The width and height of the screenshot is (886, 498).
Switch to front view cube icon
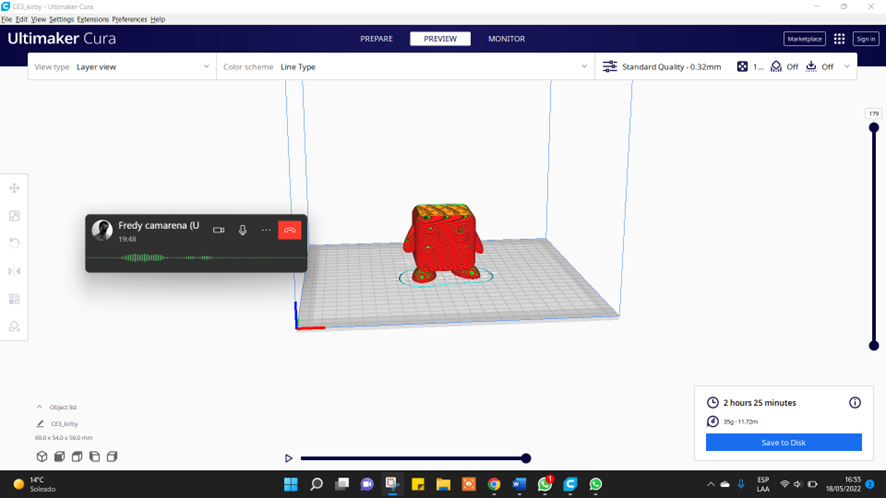click(59, 456)
